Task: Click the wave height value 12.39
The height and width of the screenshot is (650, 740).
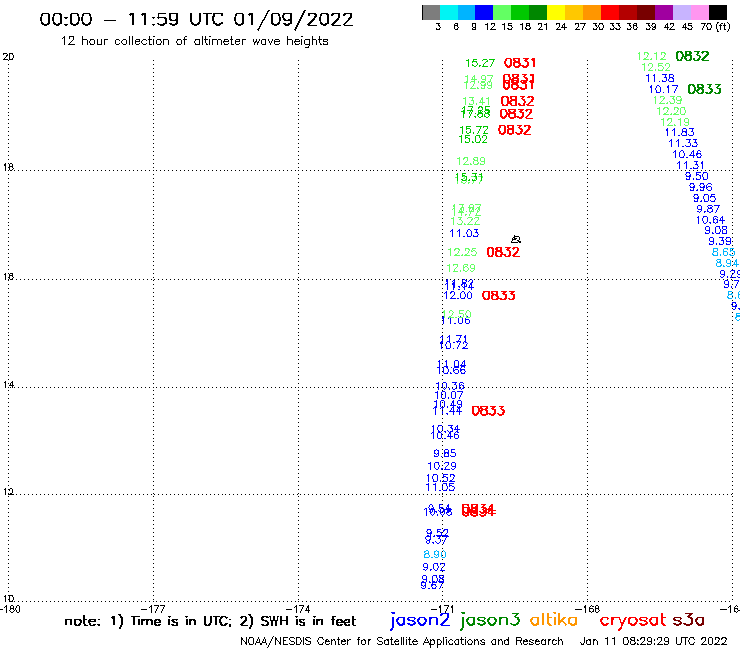Action: tap(667, 100)
